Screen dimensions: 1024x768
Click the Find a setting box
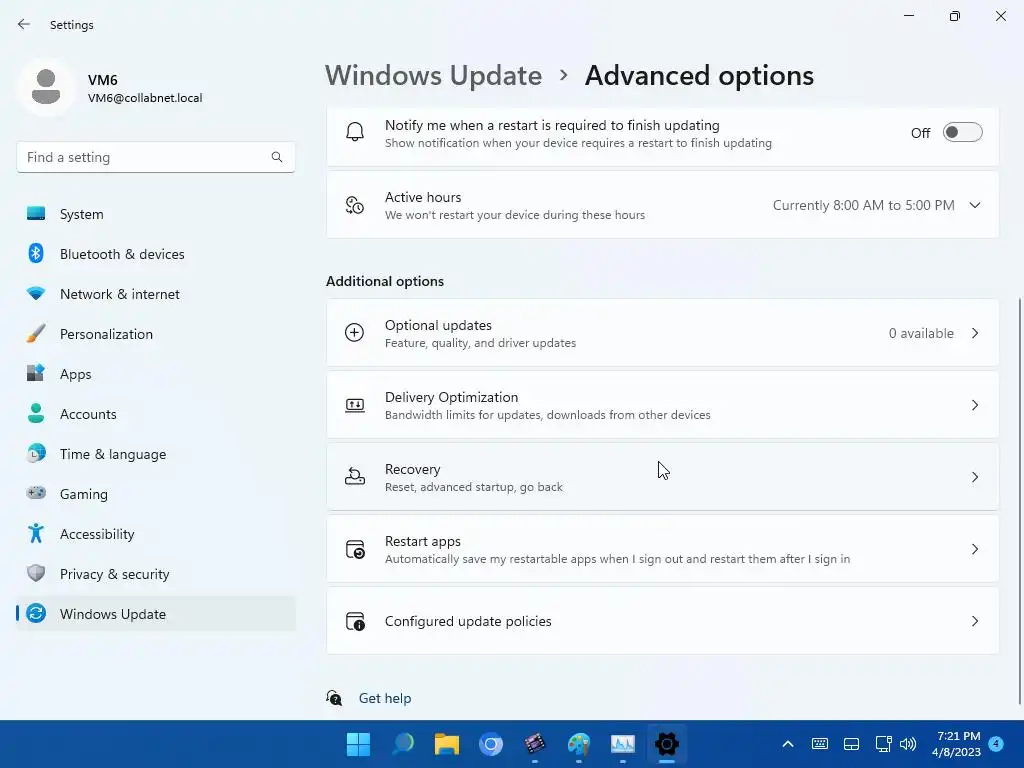pos(155,157)
